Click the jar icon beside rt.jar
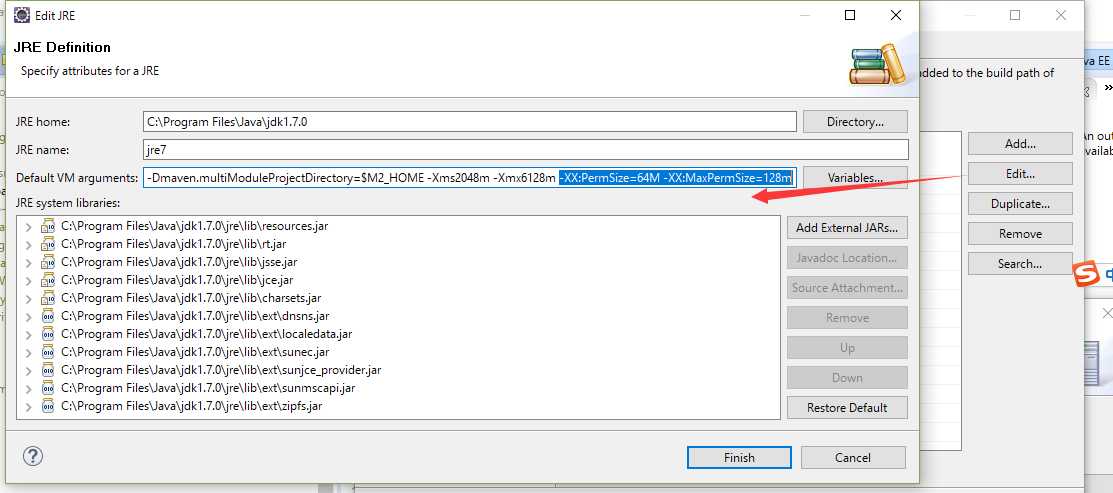Viewport: 1113px width, 493px height. pyautogui.click(x=48, y=244)
